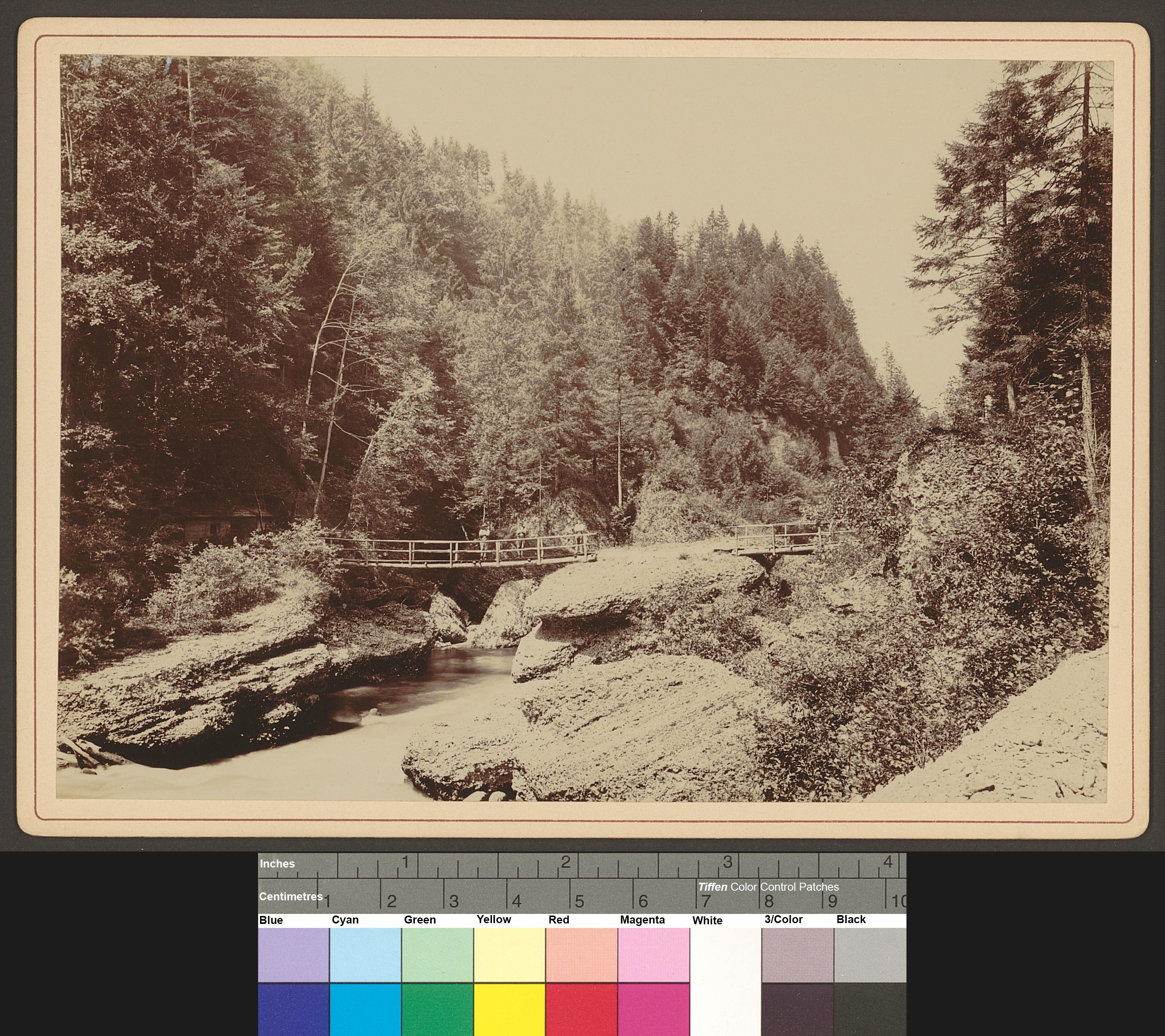
Task: Click the light Black (gray) patch
Action: coord(870,954)
